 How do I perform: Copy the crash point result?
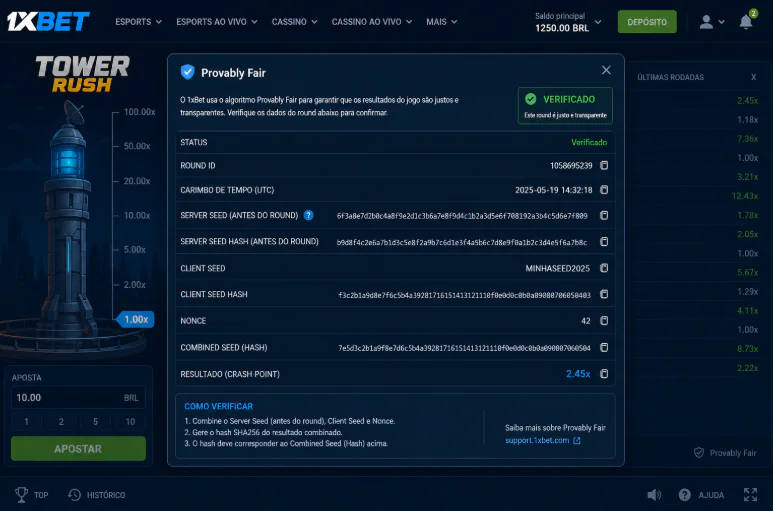pos(604,374)
